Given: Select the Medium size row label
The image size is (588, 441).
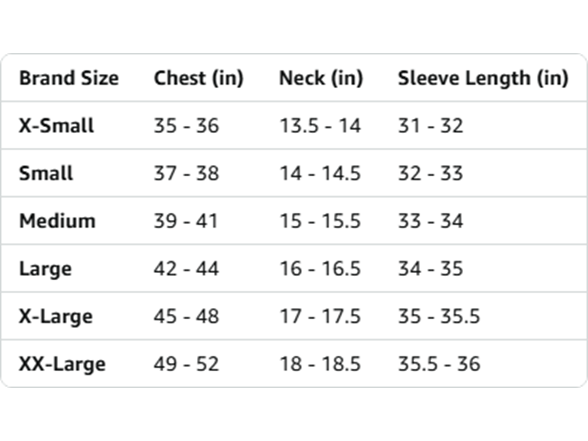Looking at the screenshot, I should tap(57, 221).
